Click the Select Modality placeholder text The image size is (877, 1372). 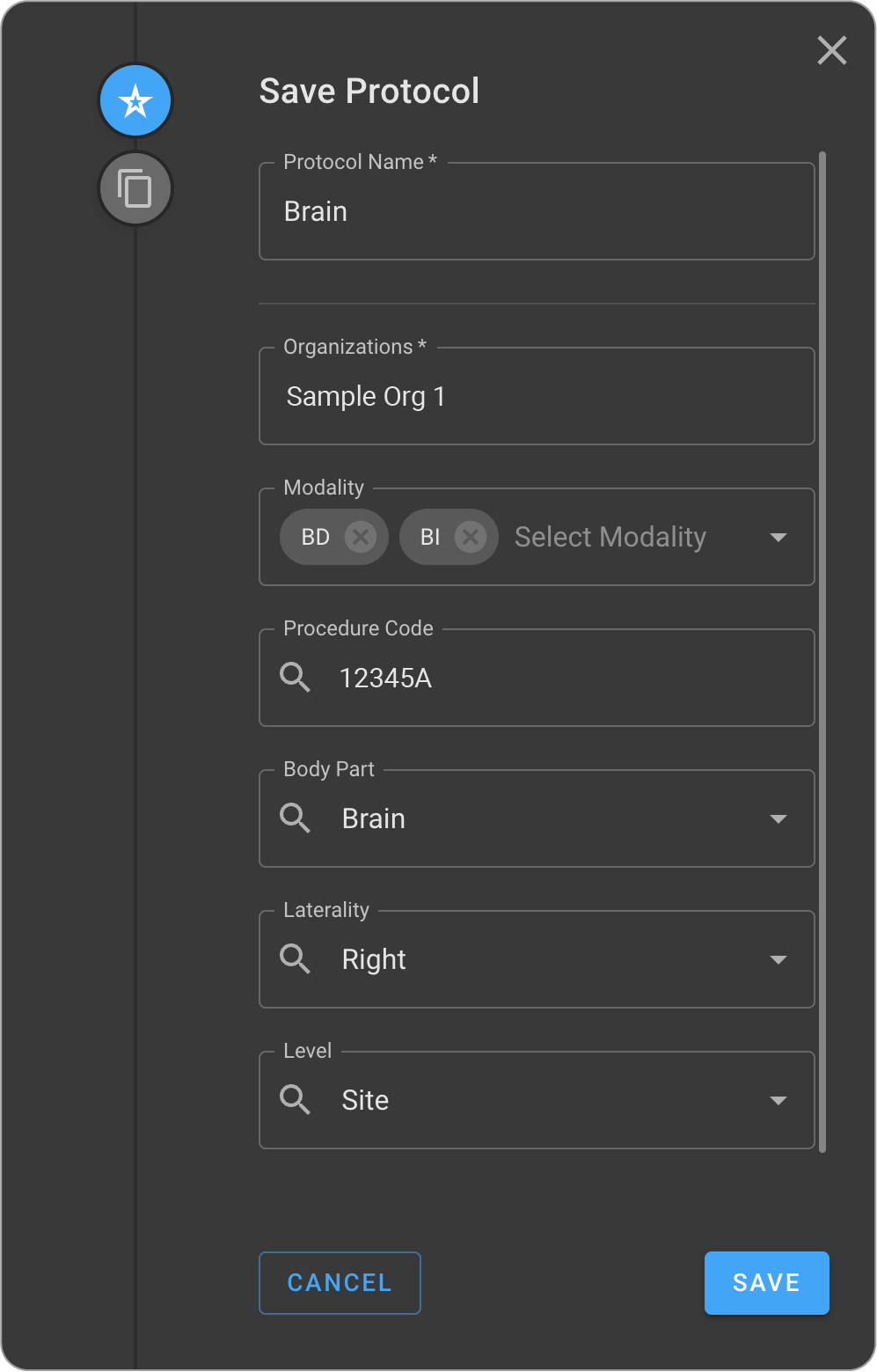pos(610,537)
